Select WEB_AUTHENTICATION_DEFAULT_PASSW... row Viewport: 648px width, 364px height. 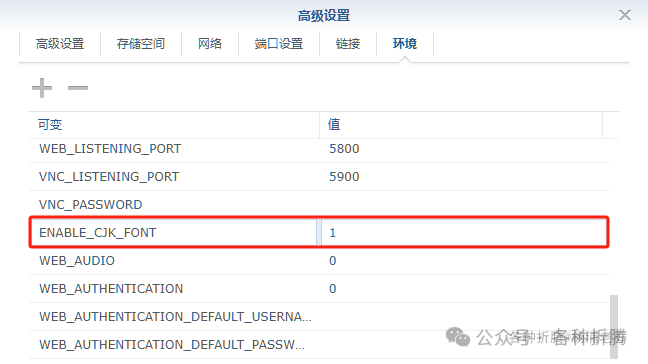pos(319,345)
